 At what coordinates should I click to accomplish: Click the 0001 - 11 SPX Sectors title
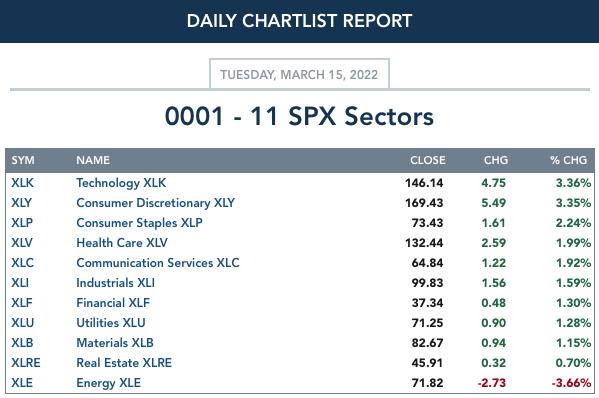tap(299, 116)
